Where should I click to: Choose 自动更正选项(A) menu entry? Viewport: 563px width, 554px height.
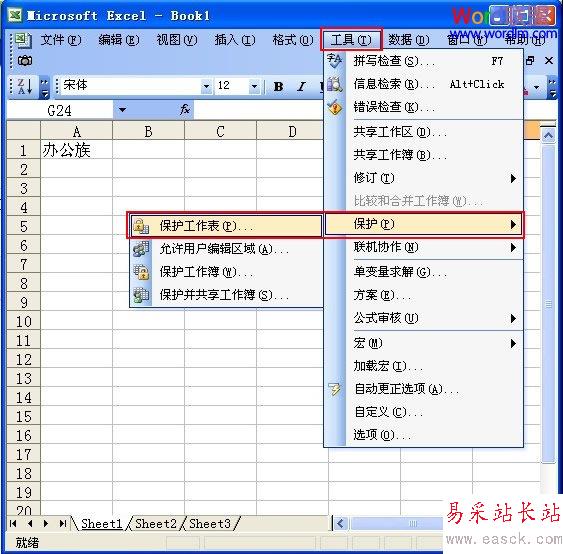click(x=423, y=389)
